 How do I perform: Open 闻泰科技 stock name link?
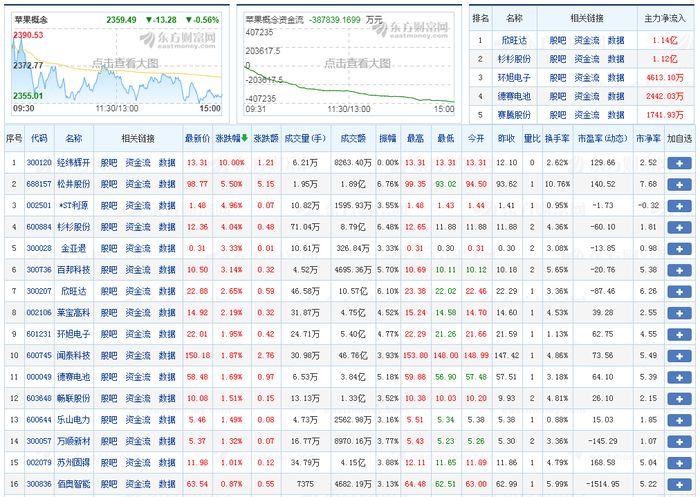point(74,355)
